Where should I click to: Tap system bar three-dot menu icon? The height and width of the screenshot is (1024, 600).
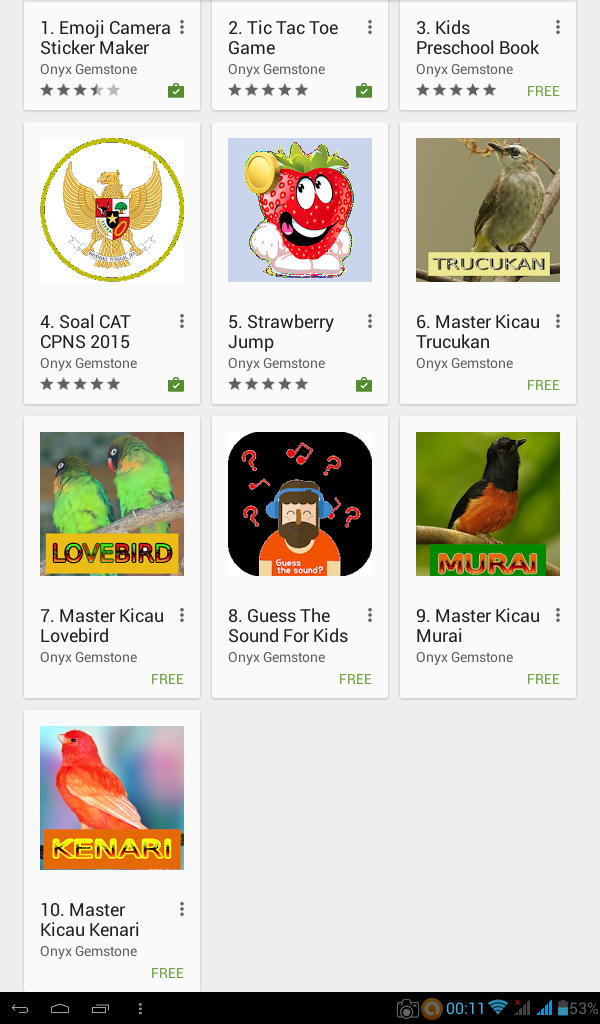point(140,1008)
